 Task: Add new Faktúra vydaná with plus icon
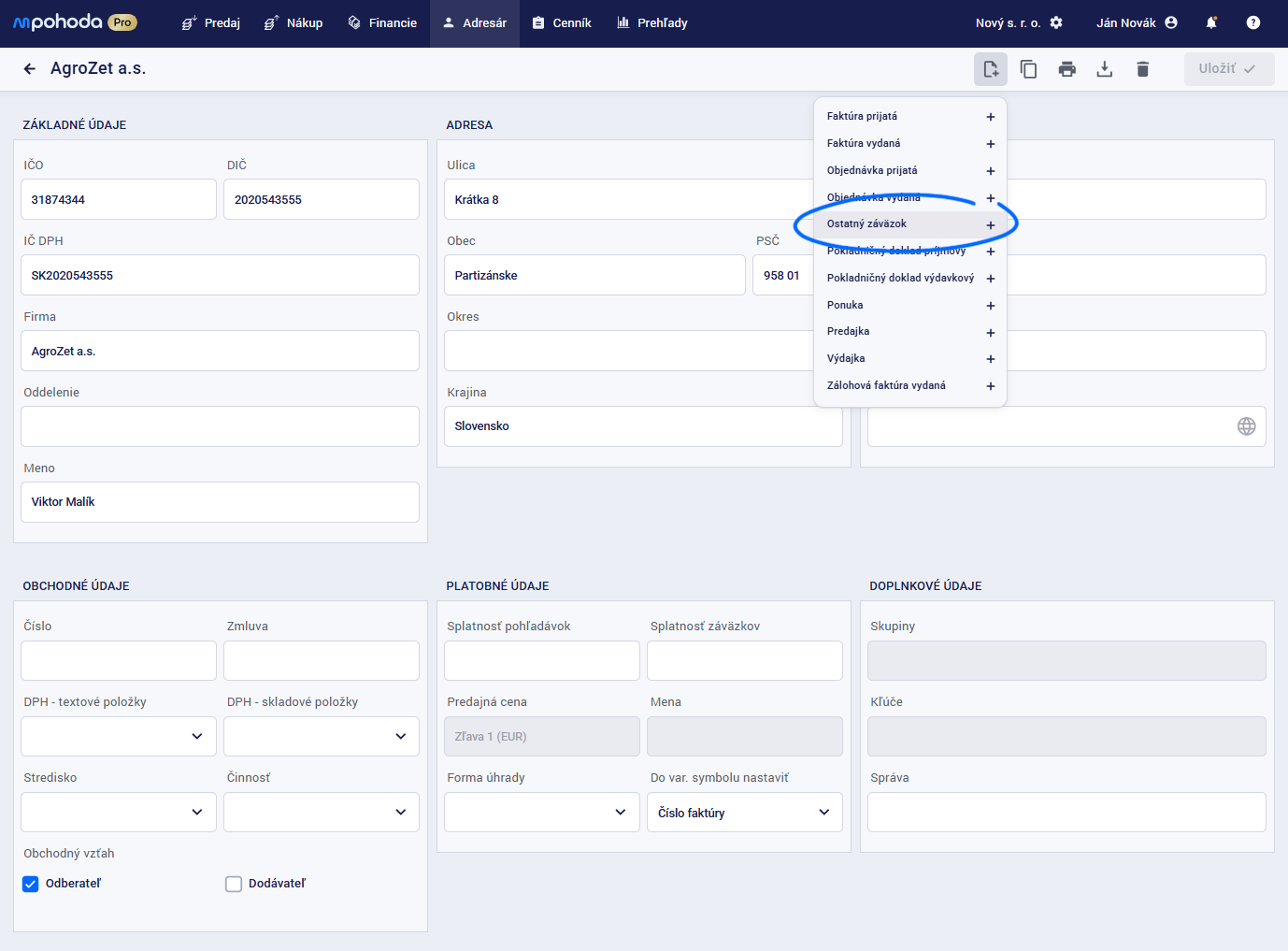(x=991, y=144)
